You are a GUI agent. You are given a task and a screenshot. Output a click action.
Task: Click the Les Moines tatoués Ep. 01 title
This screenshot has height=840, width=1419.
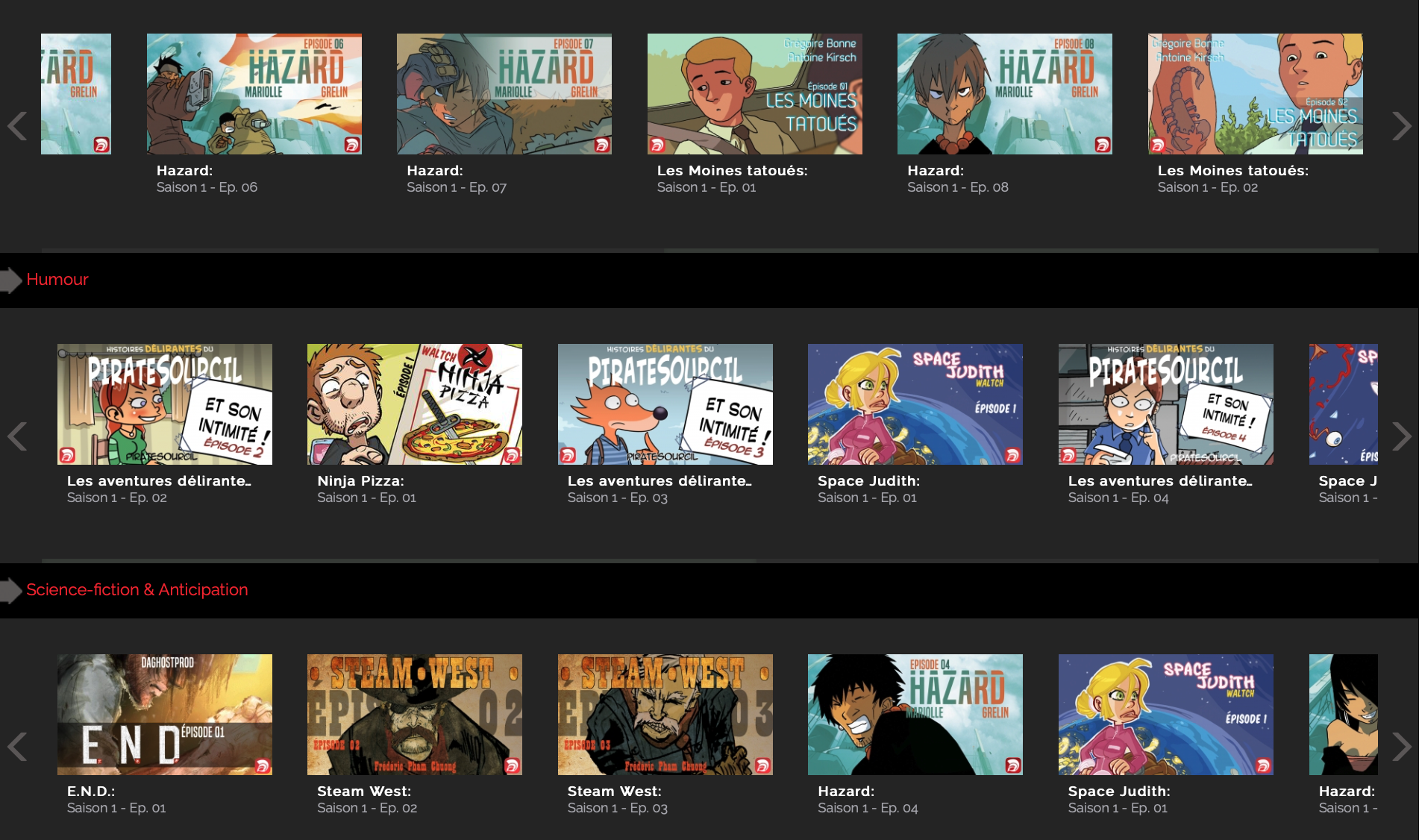click(x=732, y=171)
